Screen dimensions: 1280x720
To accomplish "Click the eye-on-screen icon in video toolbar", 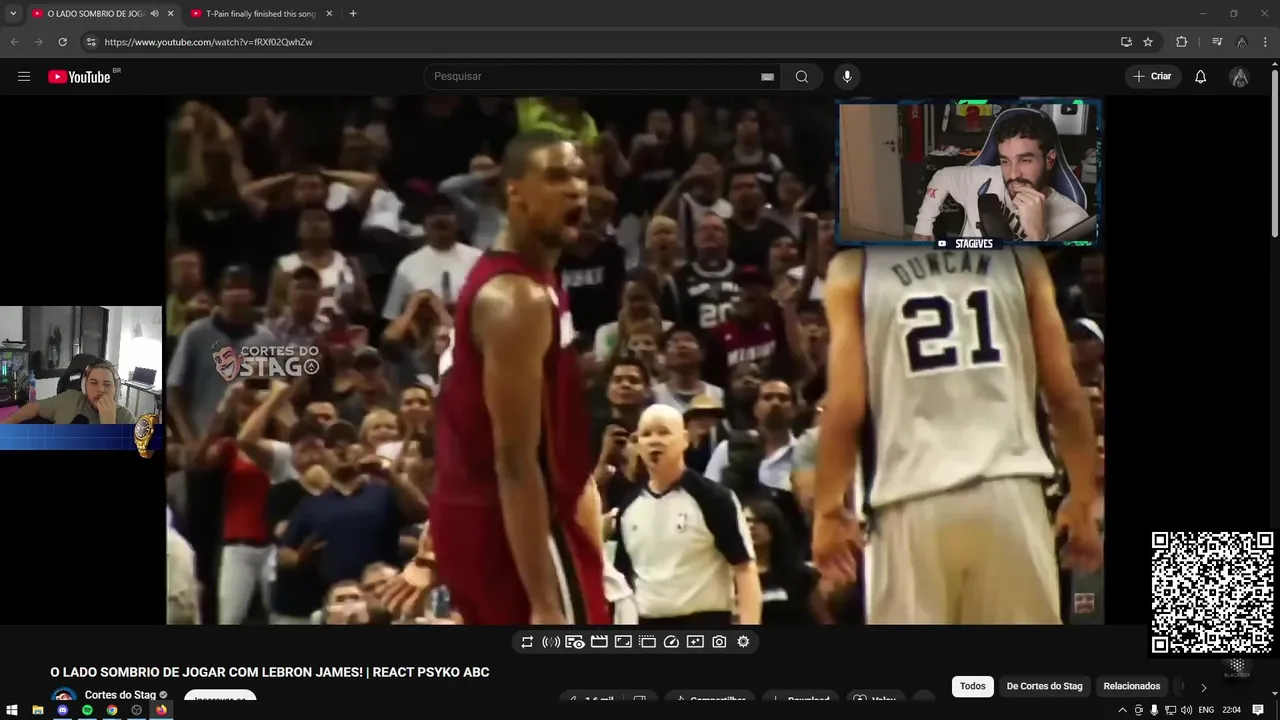I will click(575, 642).
